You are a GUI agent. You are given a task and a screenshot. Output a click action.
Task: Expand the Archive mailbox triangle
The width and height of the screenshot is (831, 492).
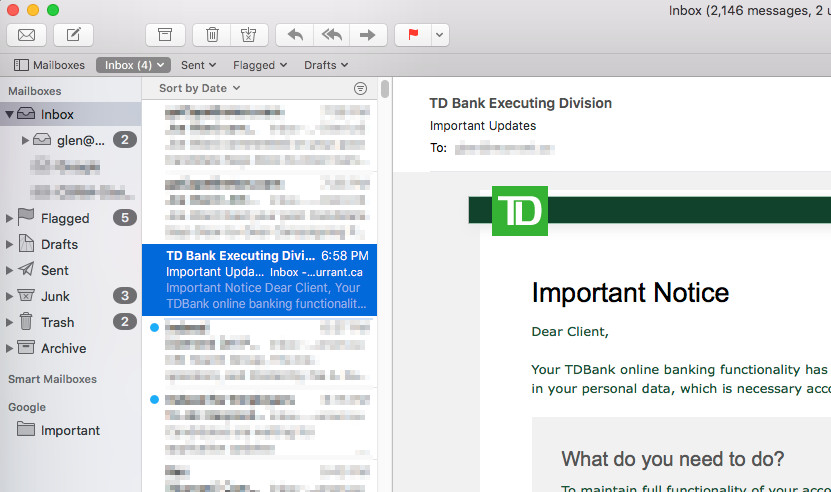coord(9,348)
